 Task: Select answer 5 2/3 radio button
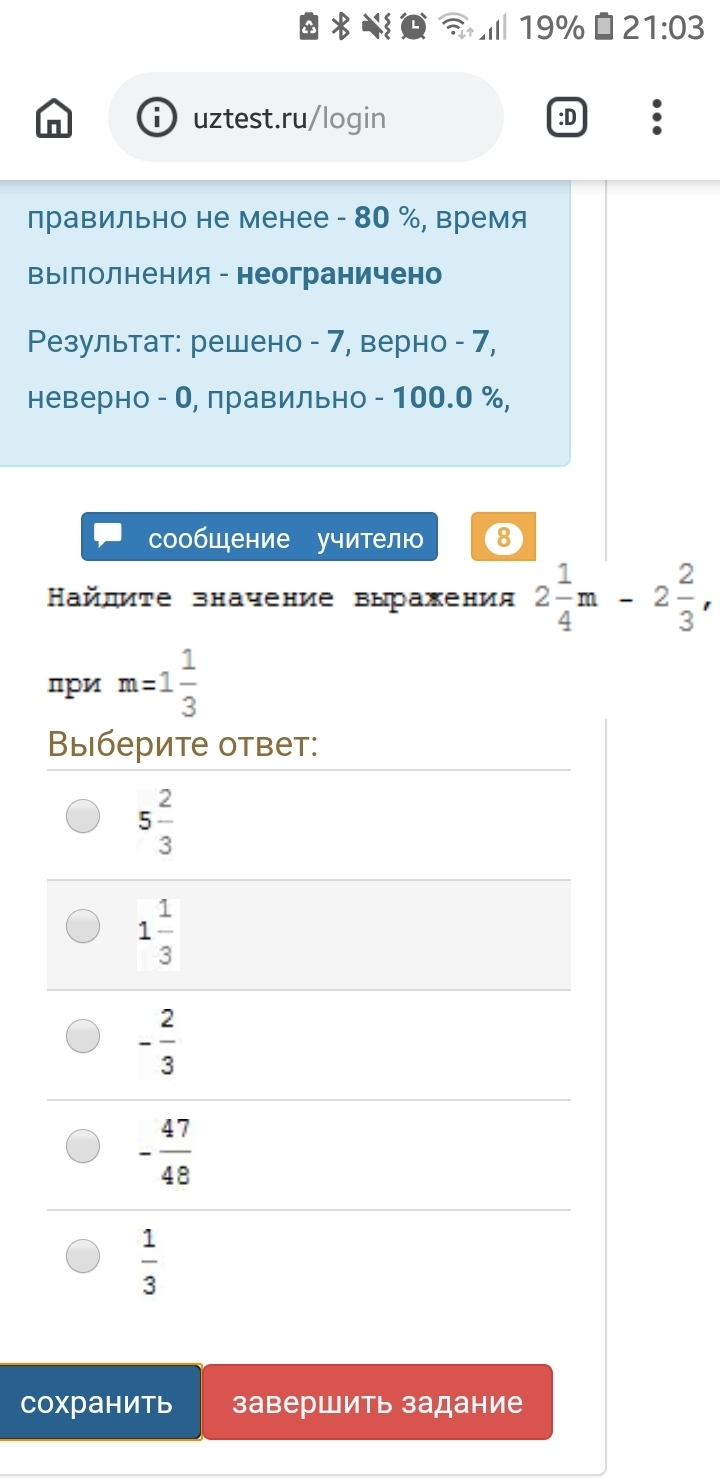(83, 816)
